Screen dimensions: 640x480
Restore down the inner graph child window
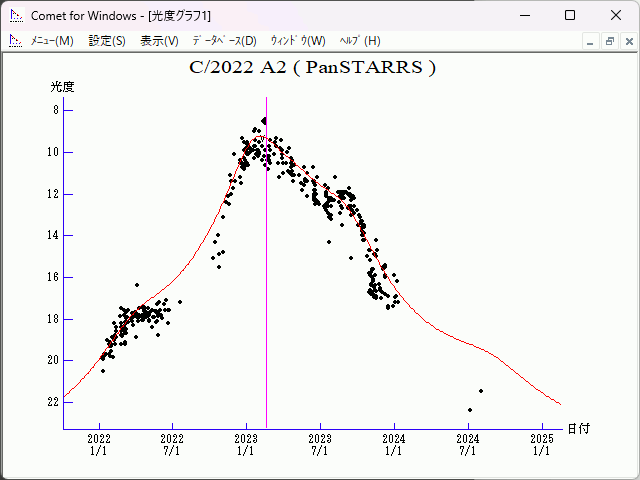pos(609,41)
